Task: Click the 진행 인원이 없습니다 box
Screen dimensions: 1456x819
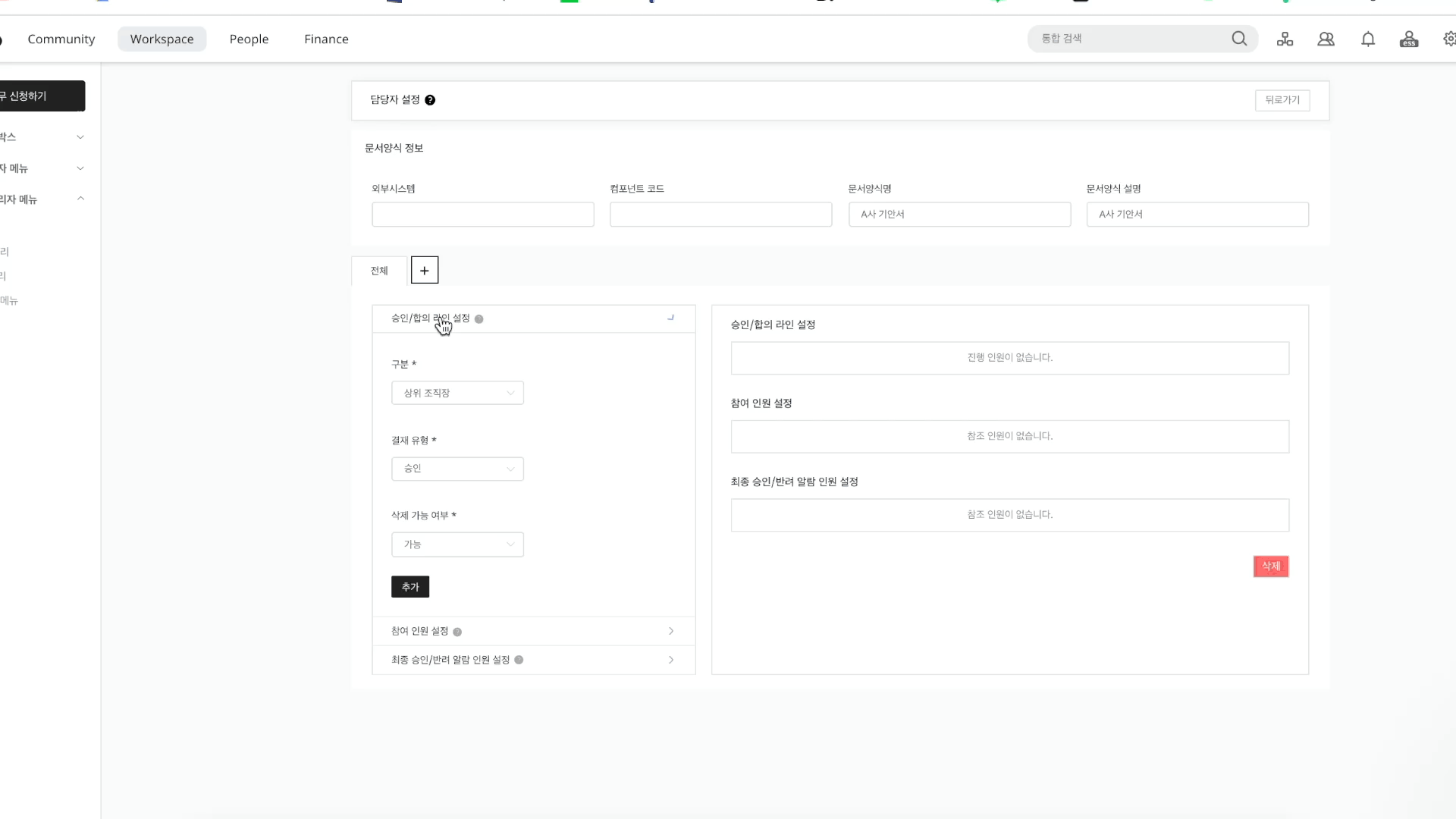Action: pos(1010,358)
